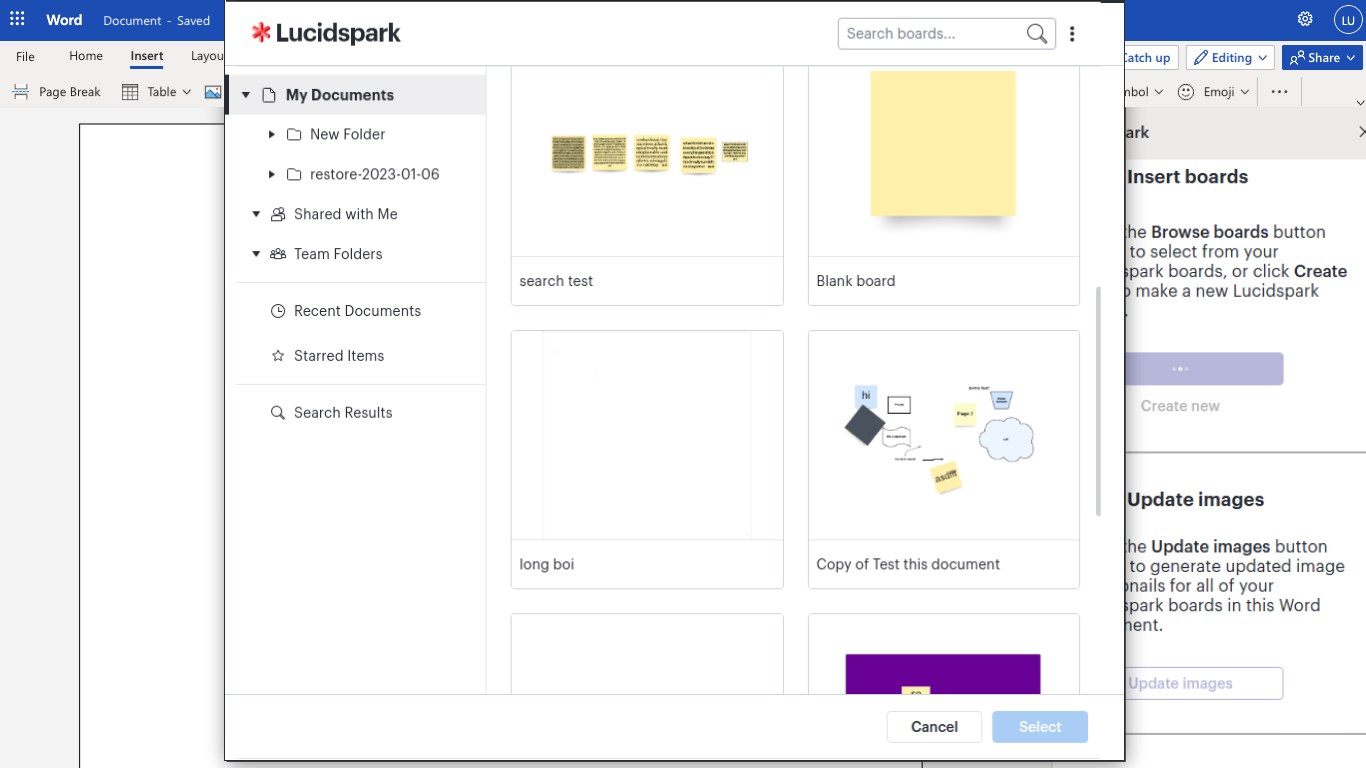Screen dimensions: 1366x768
Task: Switch to the Home ribbon tab
Action: click(86, 56)
